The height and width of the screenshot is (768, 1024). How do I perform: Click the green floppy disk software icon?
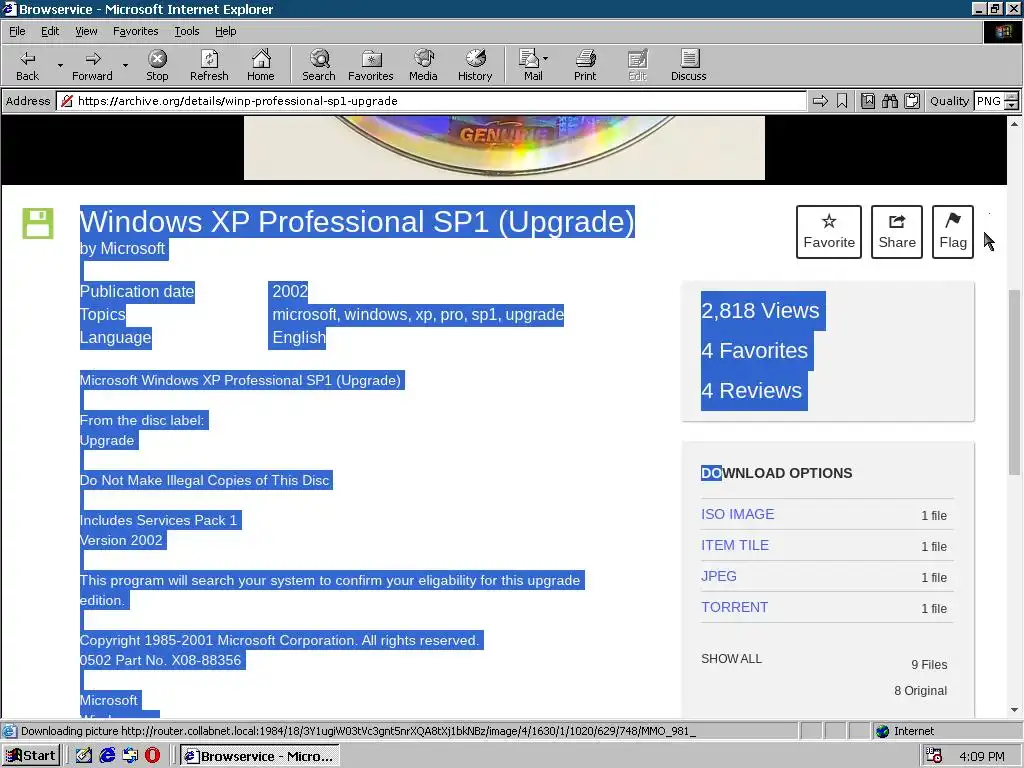tap(38, 223)
